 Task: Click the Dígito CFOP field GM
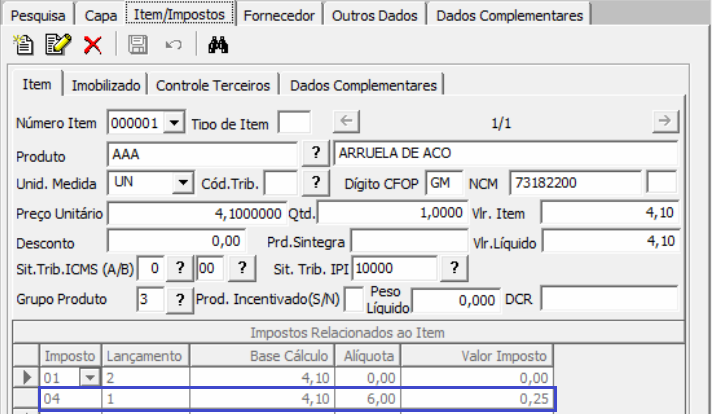(x=444, y=183)
